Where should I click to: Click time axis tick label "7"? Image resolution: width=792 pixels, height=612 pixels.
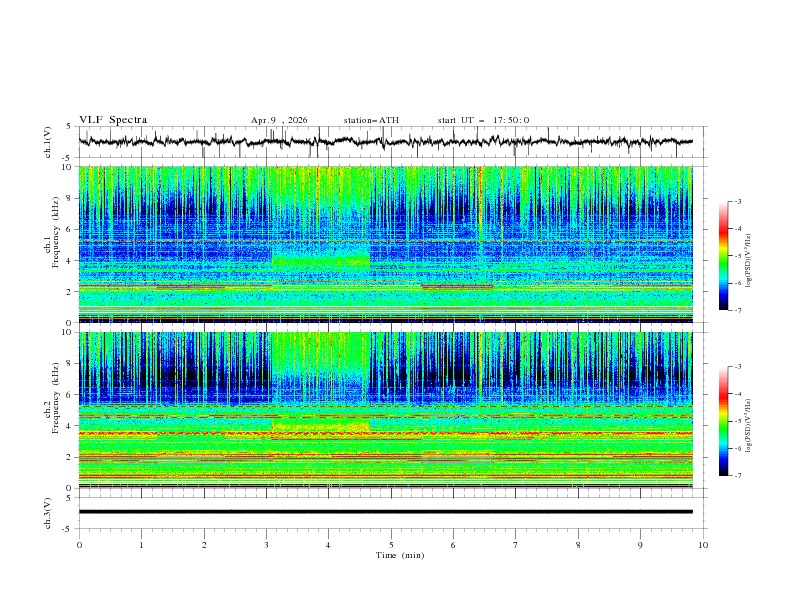[x=516, y=545]
